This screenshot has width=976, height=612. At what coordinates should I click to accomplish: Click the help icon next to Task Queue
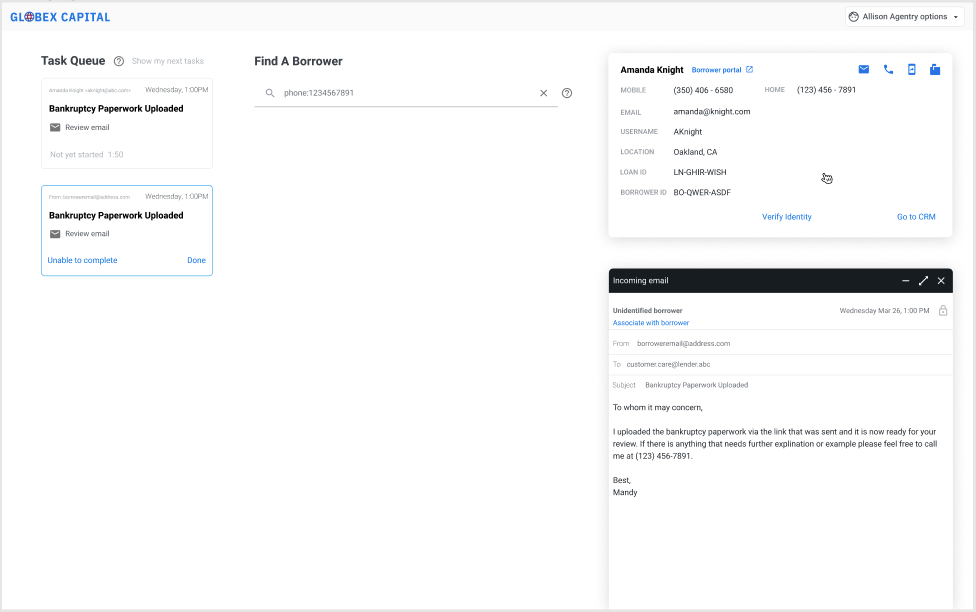pos(119,61)
